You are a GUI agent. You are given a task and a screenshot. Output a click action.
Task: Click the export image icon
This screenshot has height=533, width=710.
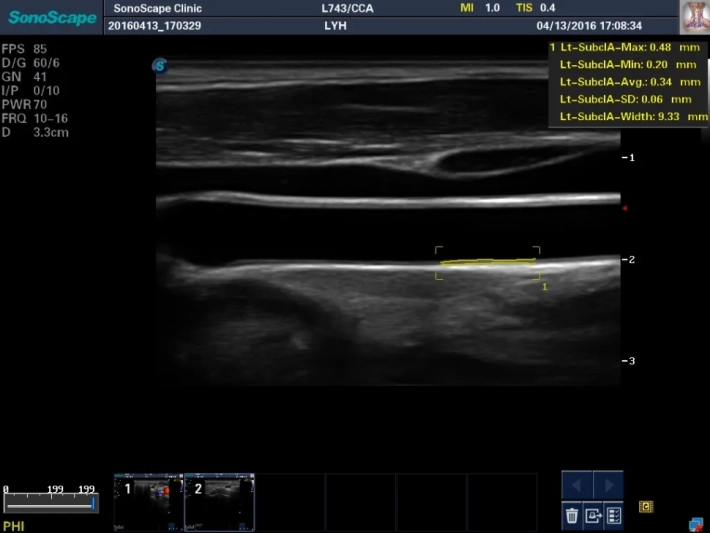(593, 515)
